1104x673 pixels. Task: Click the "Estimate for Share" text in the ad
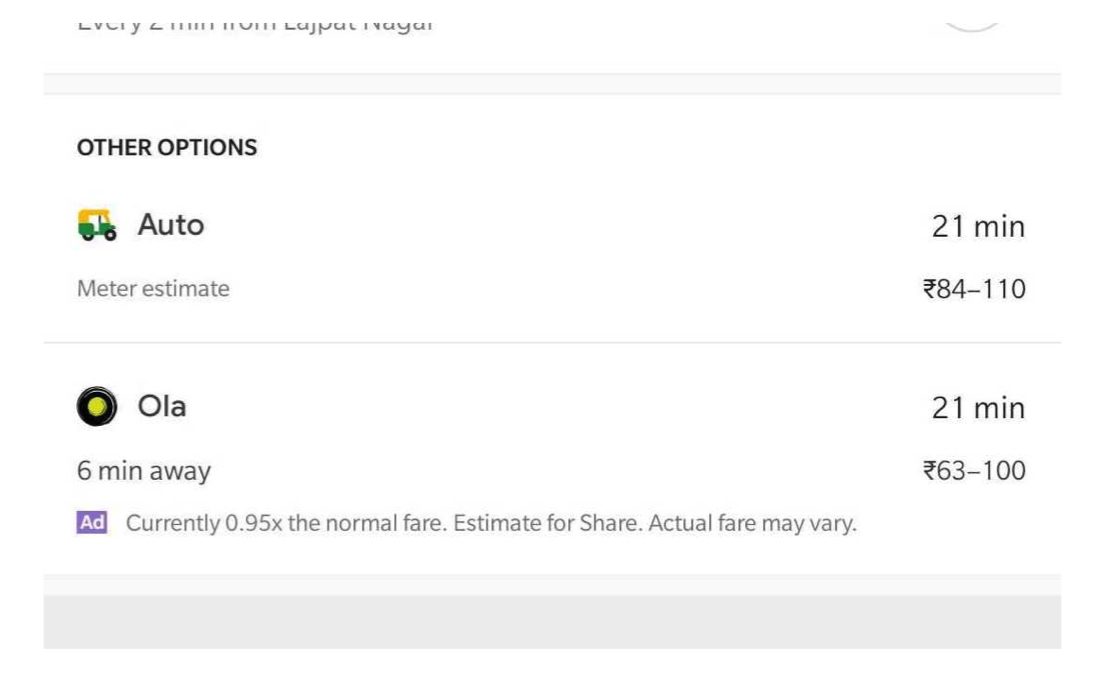coord(546,524)
